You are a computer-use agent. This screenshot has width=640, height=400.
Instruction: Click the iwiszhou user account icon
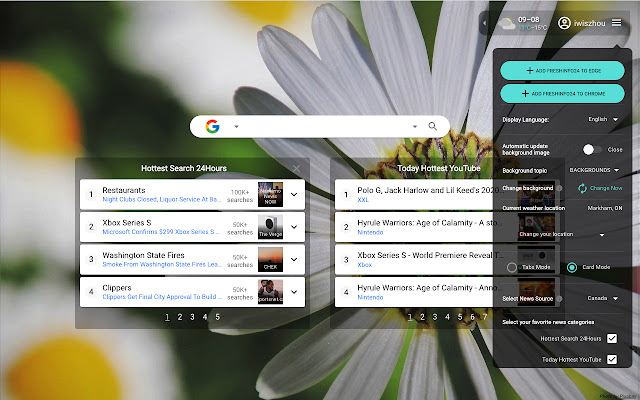[x=564, y=23]
